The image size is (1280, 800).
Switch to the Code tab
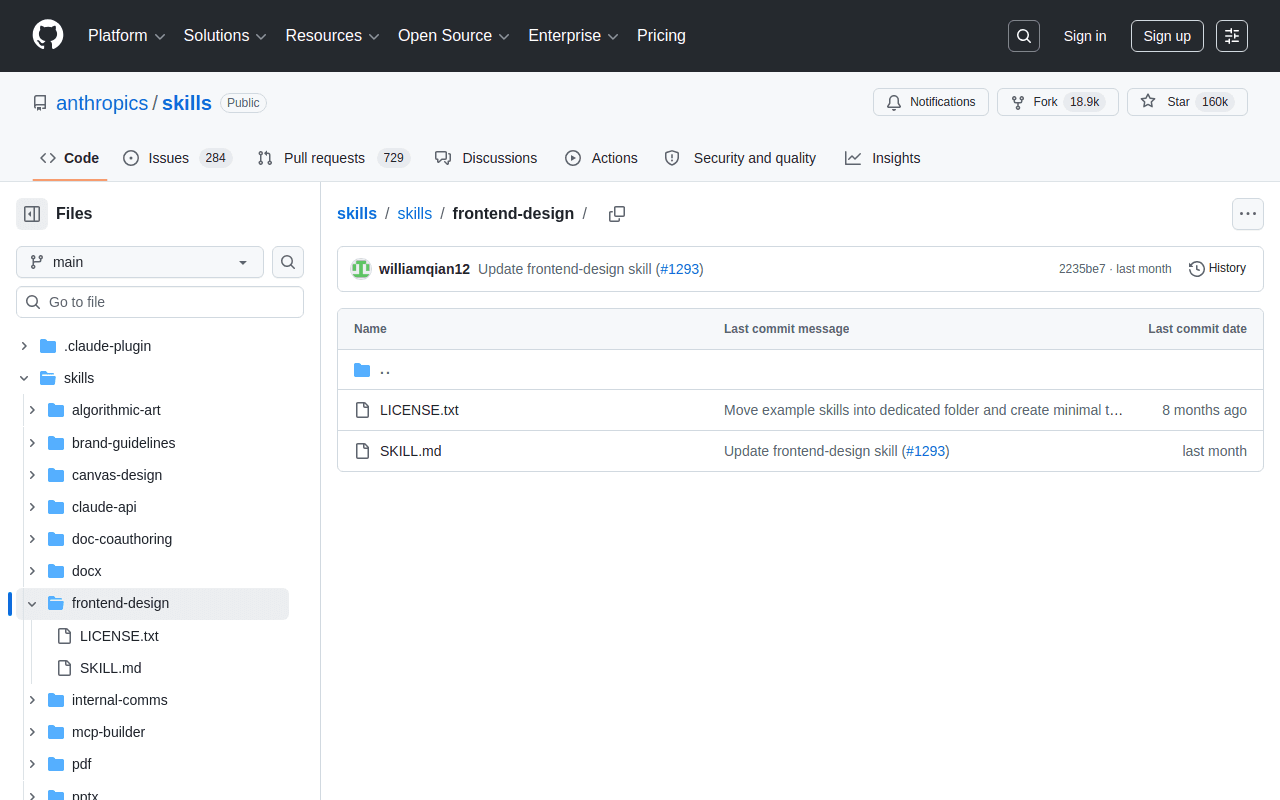point(70,158)
